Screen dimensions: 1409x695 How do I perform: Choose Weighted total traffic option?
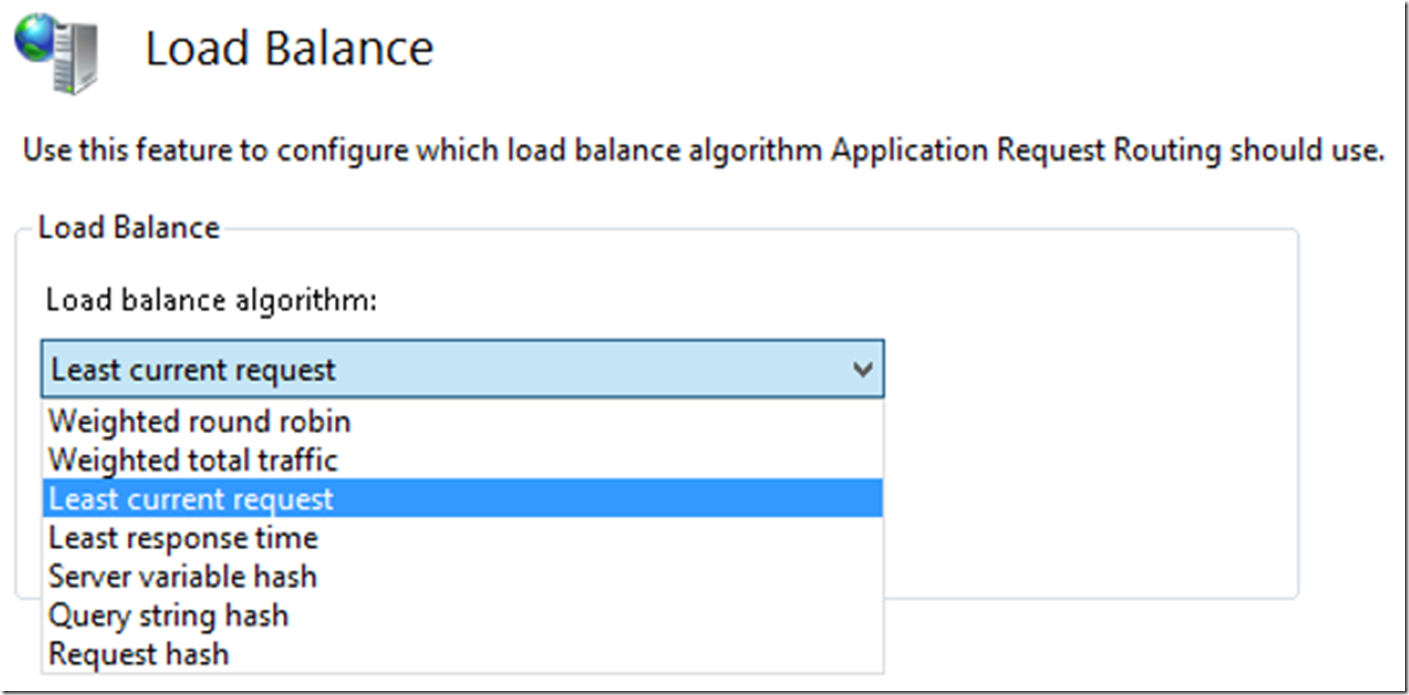(193, 460)
